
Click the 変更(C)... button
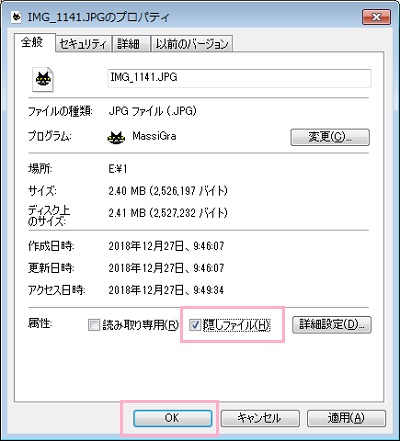tap(330, 137)
